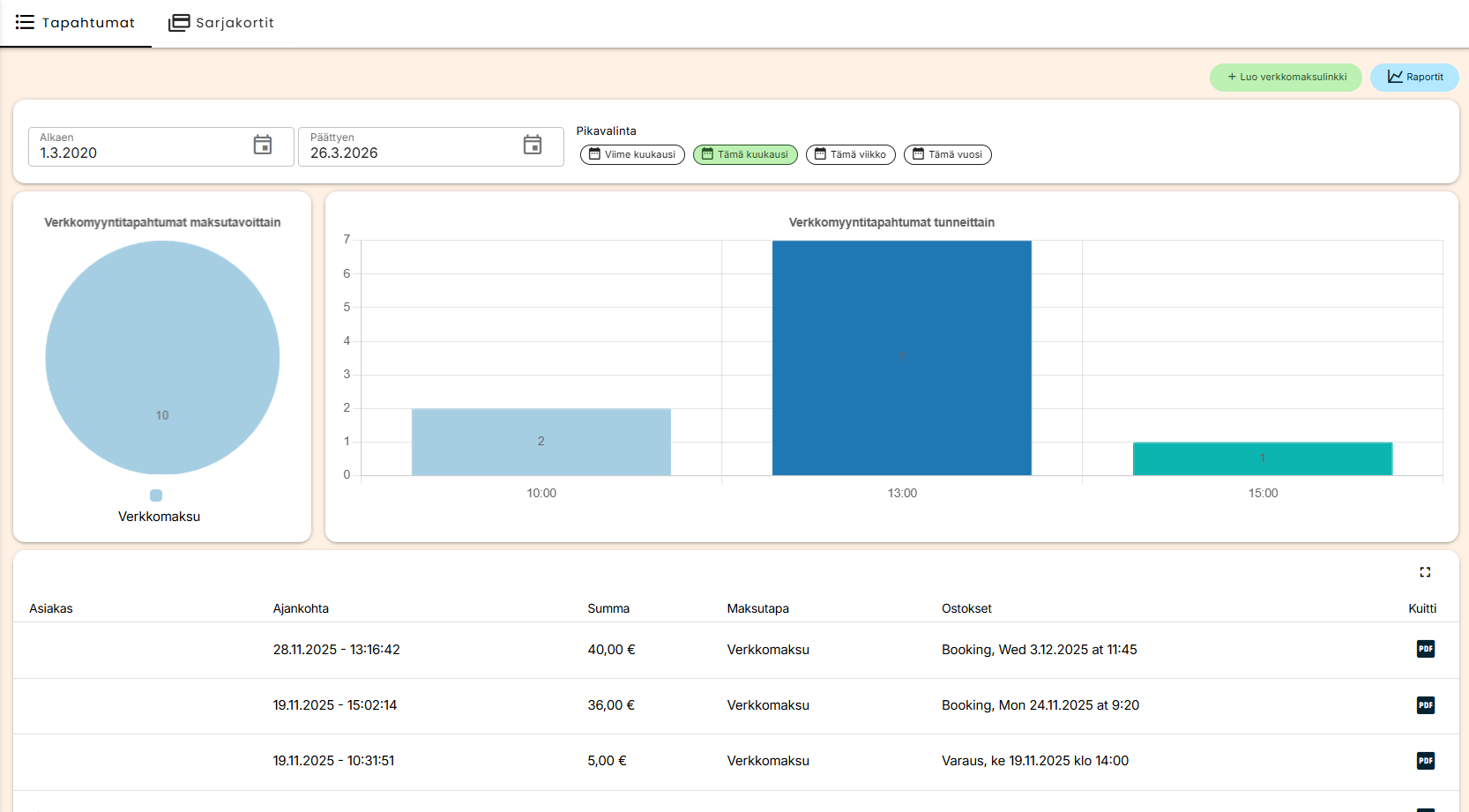This screenshot has width=1469, height=812.
Task: Open the Päättyen end date calendar picker
Action: (x=533, y=145)
